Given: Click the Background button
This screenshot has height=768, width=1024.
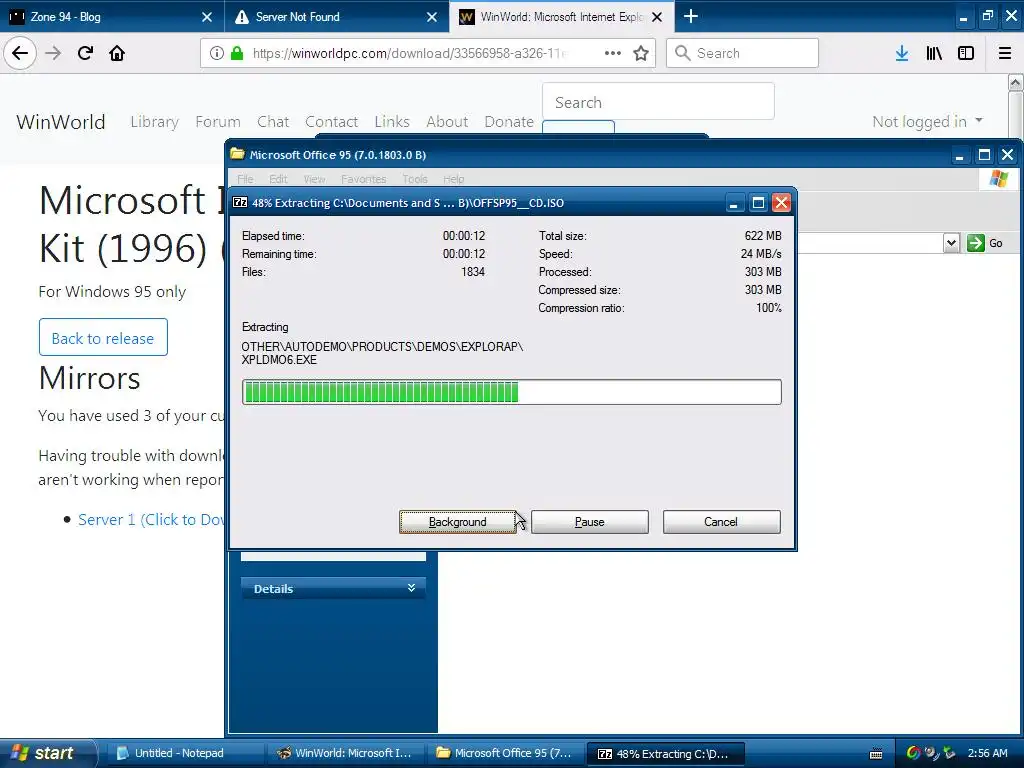Looking at the screenshot, I should tap(458, 522).
